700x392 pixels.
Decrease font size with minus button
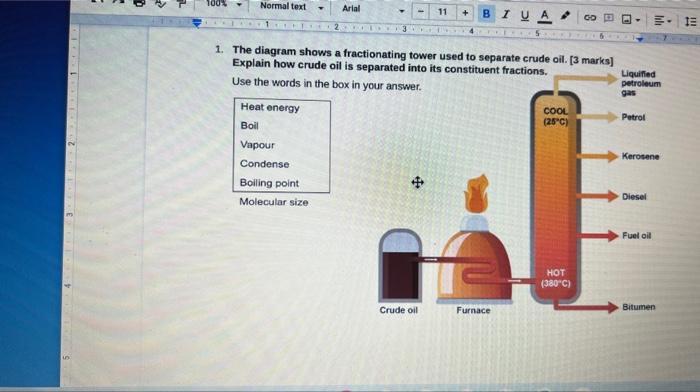click(x=421, y=12)
